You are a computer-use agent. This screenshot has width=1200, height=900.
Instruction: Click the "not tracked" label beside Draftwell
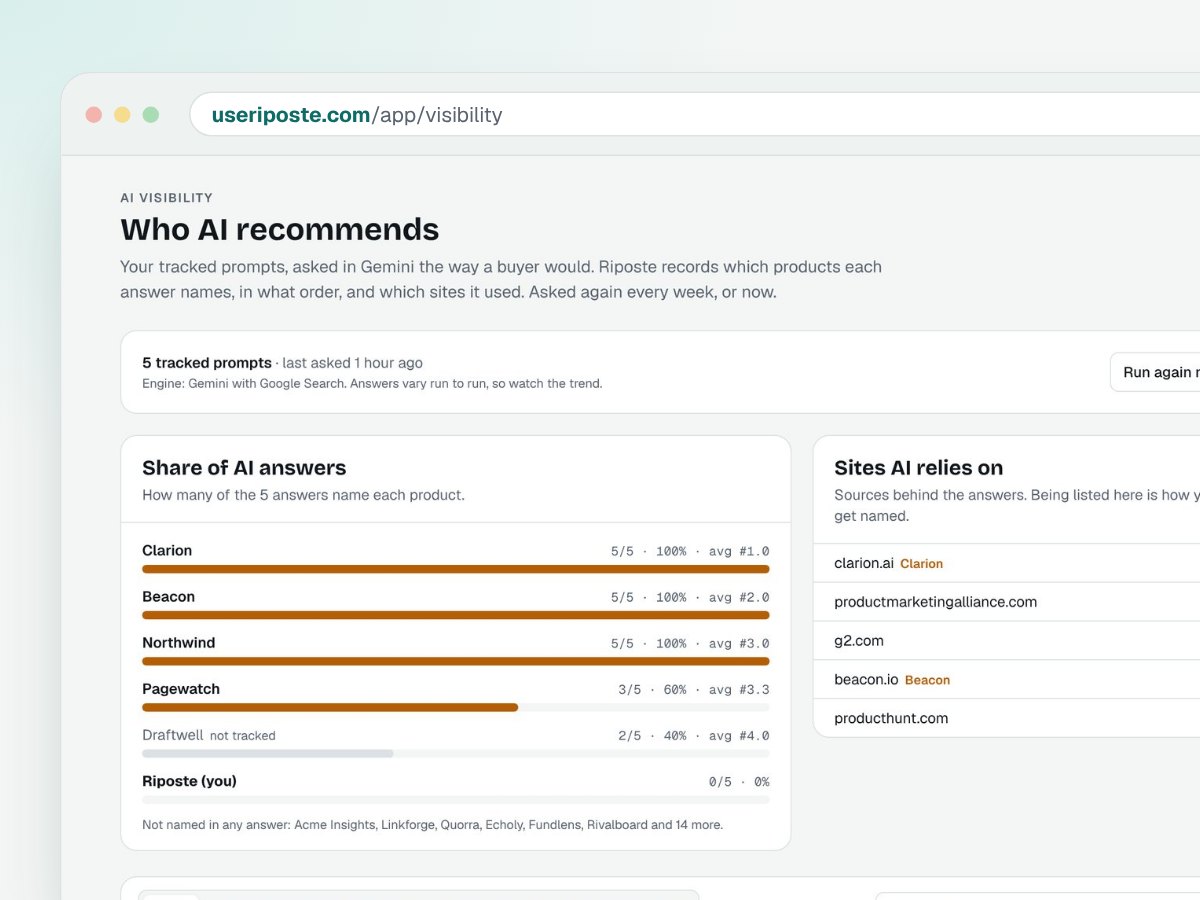(243, 736)
